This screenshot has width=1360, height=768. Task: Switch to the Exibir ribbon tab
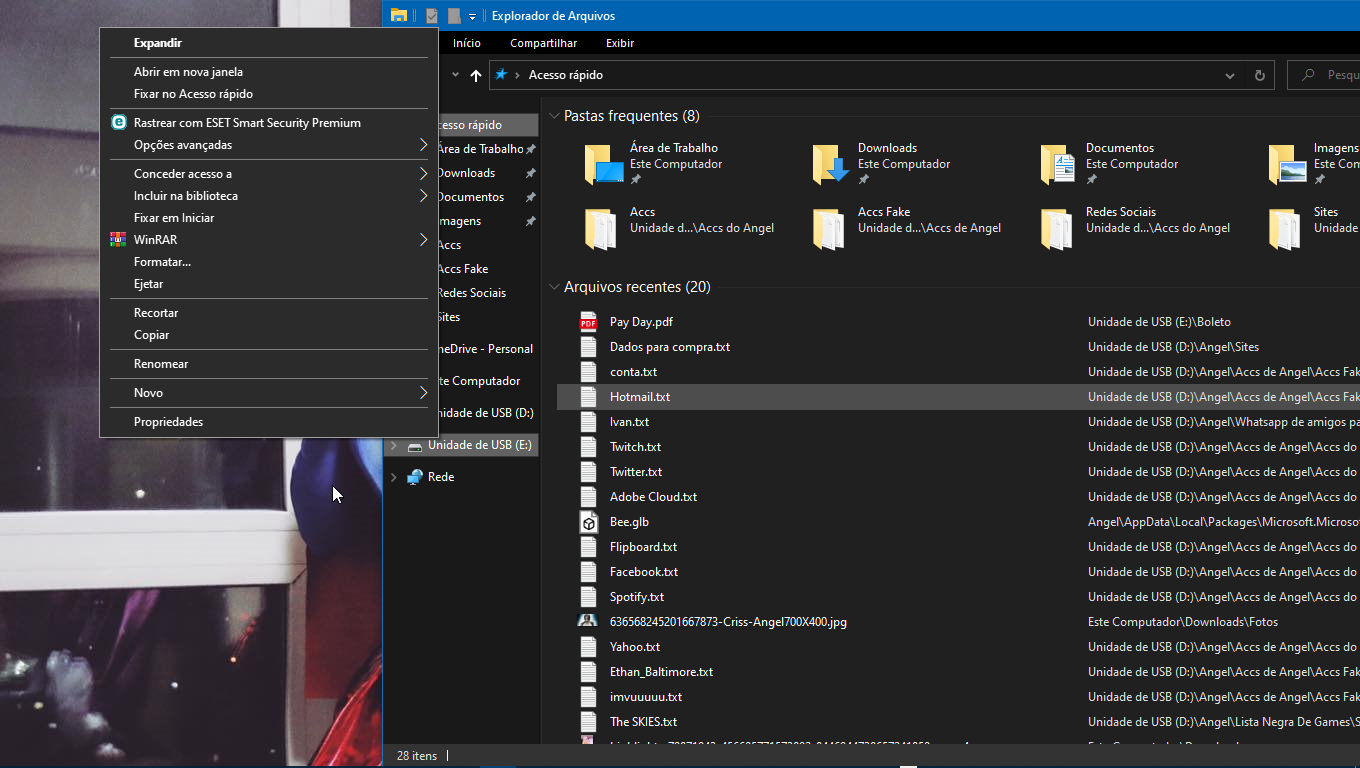click(619, 43)
